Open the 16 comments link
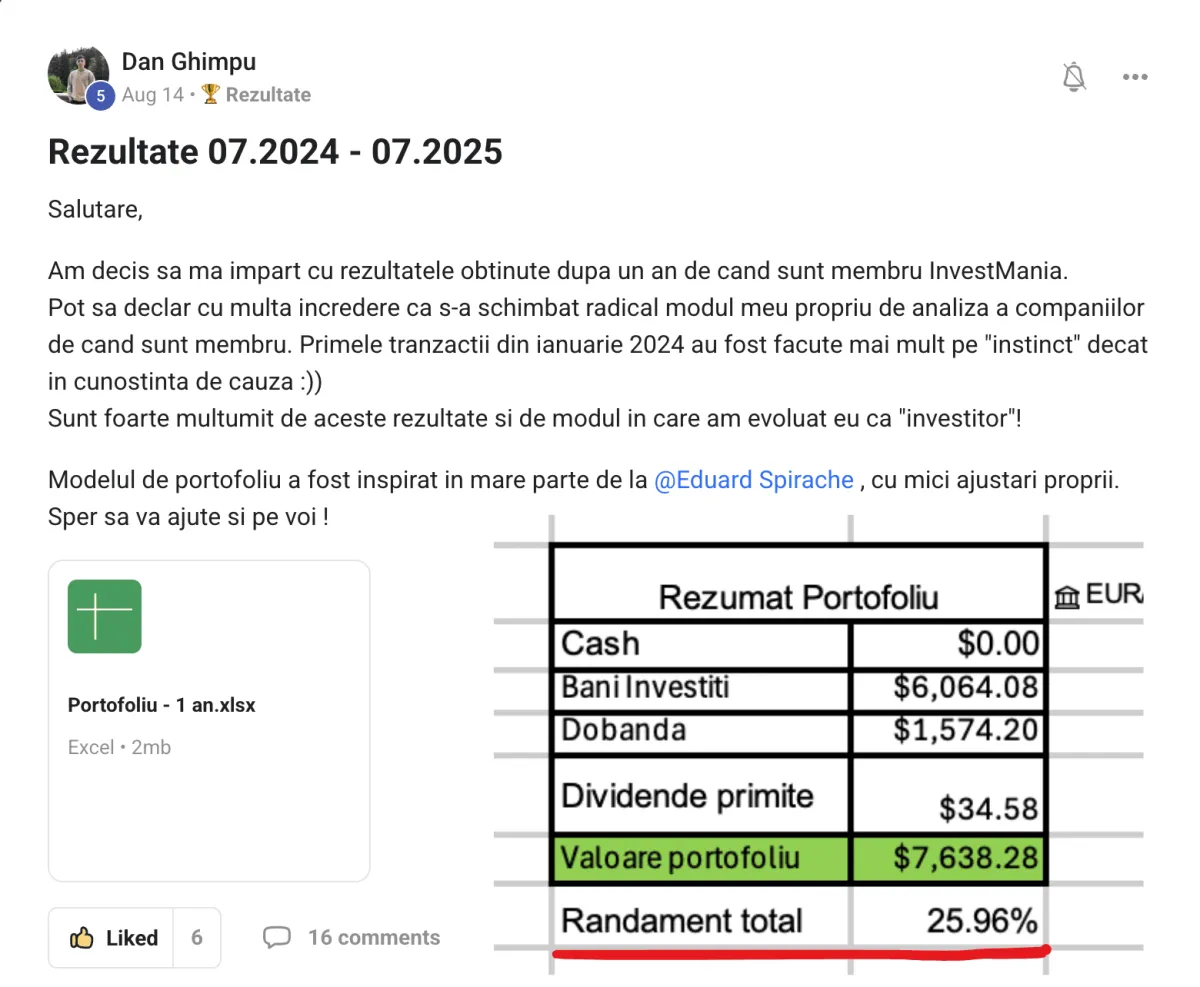 tap(374, 938)
